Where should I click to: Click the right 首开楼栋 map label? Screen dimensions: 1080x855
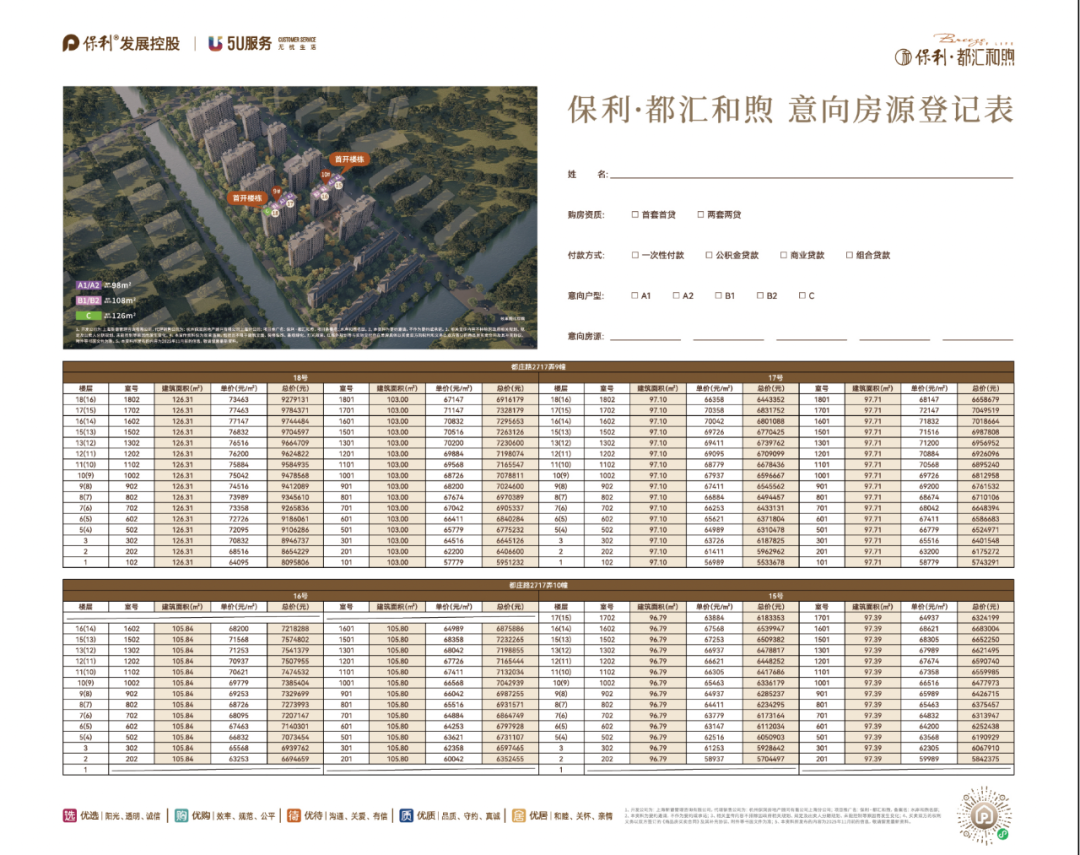(x=350, y=158)
